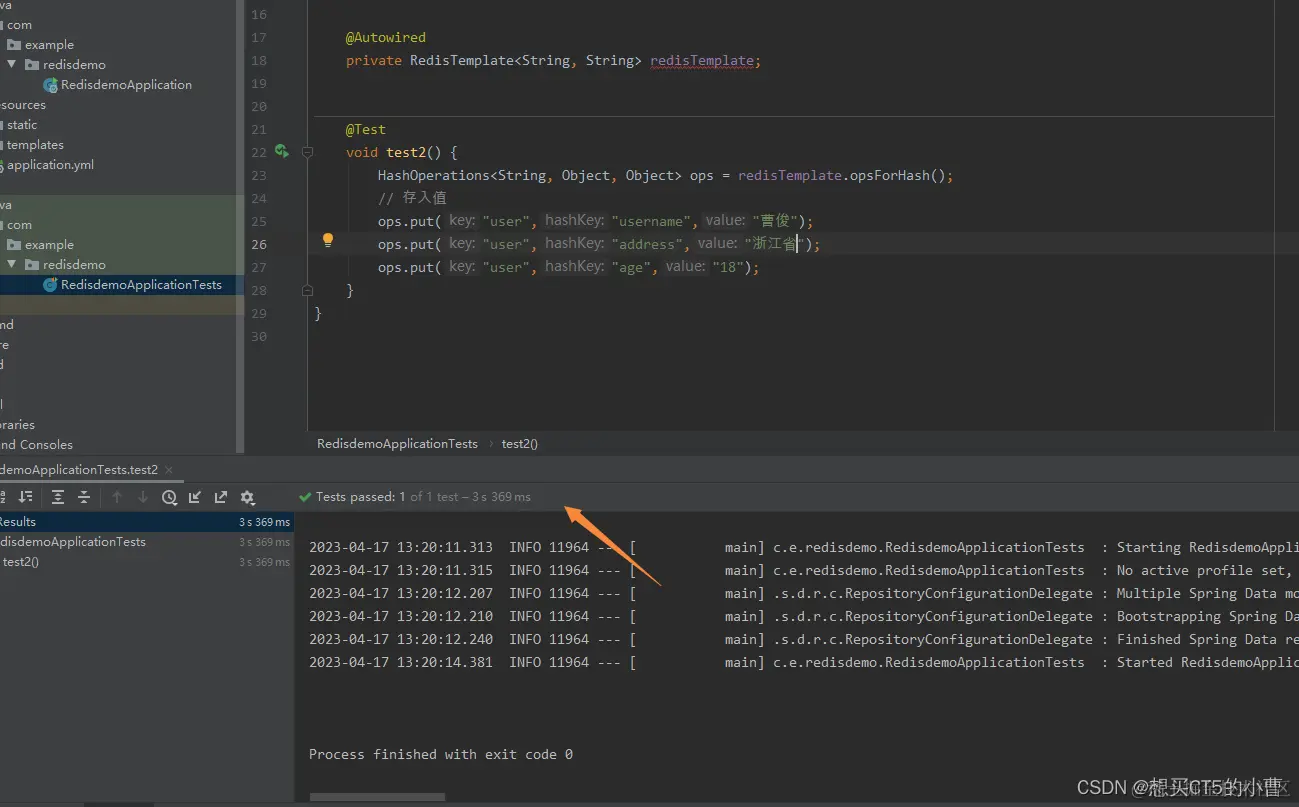
Task: Click the Expand All tests icon
Action: (58, 497)
